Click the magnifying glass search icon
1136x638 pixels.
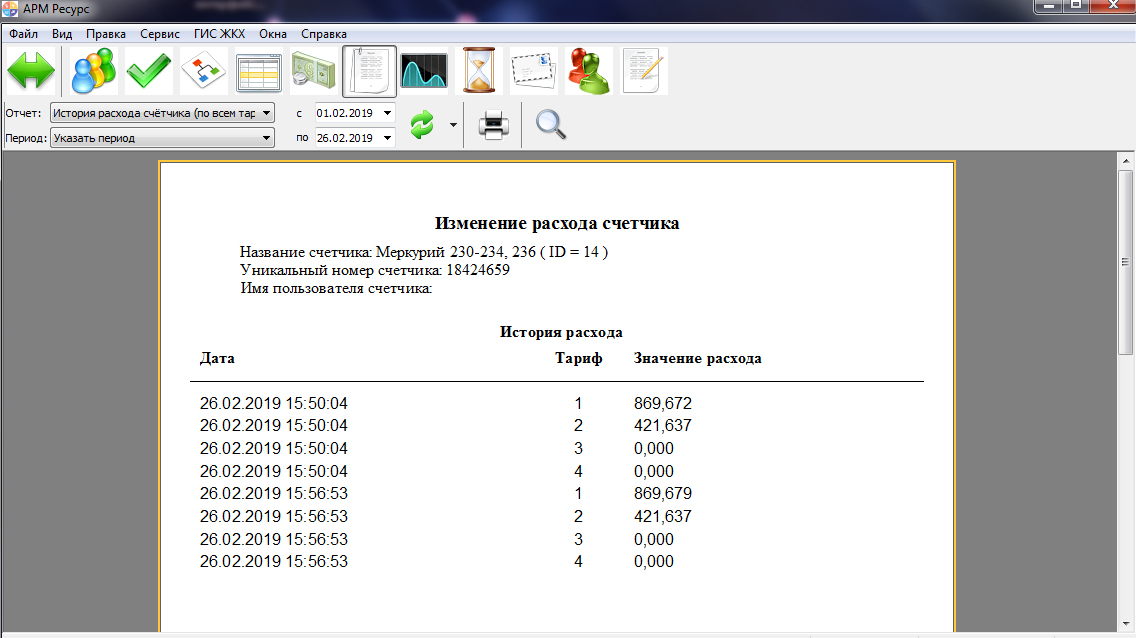551,125
